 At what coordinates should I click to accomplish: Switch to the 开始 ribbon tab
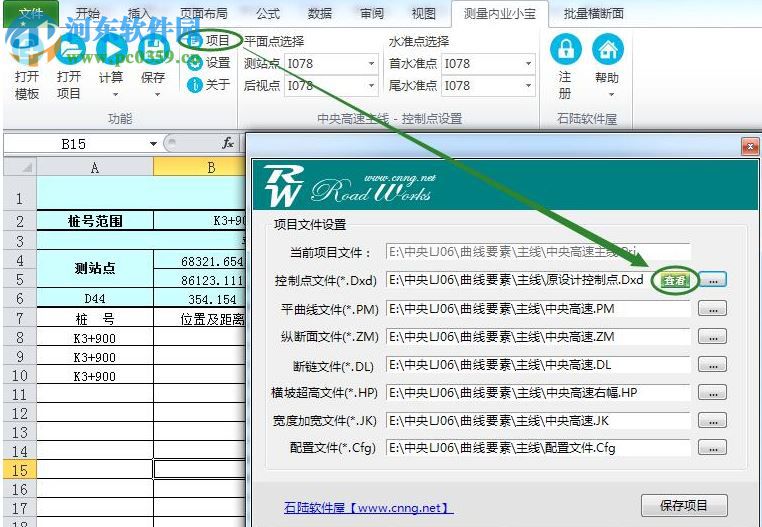(90, 14)
